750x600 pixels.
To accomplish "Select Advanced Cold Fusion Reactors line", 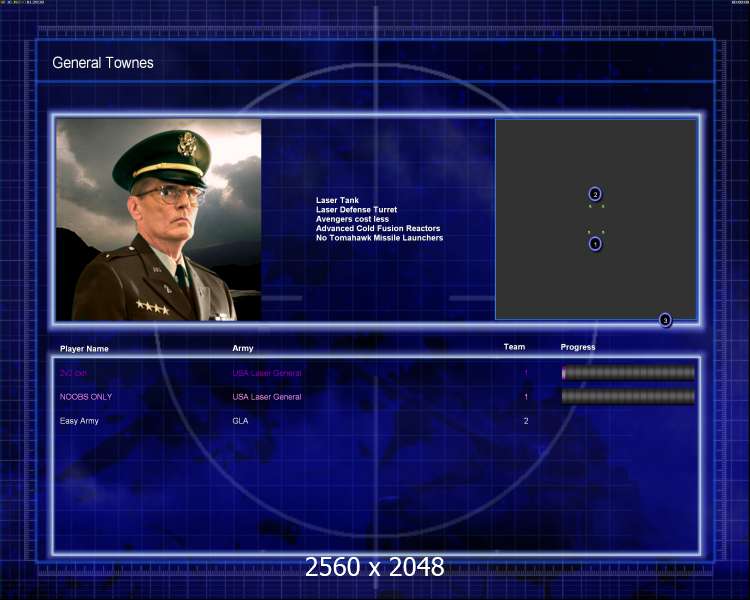I will tap(378, 228).
